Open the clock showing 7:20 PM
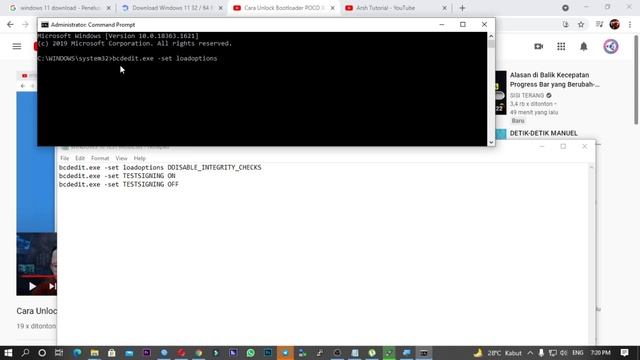Image resolution: width=640 pixels, height=360 pixels. tap(600, 353)
